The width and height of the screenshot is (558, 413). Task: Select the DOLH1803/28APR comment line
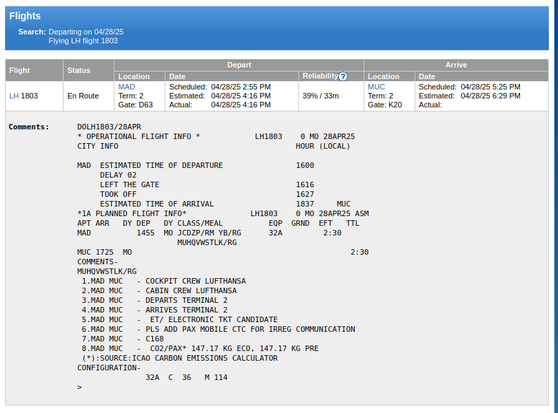click(x=109, y=127)
